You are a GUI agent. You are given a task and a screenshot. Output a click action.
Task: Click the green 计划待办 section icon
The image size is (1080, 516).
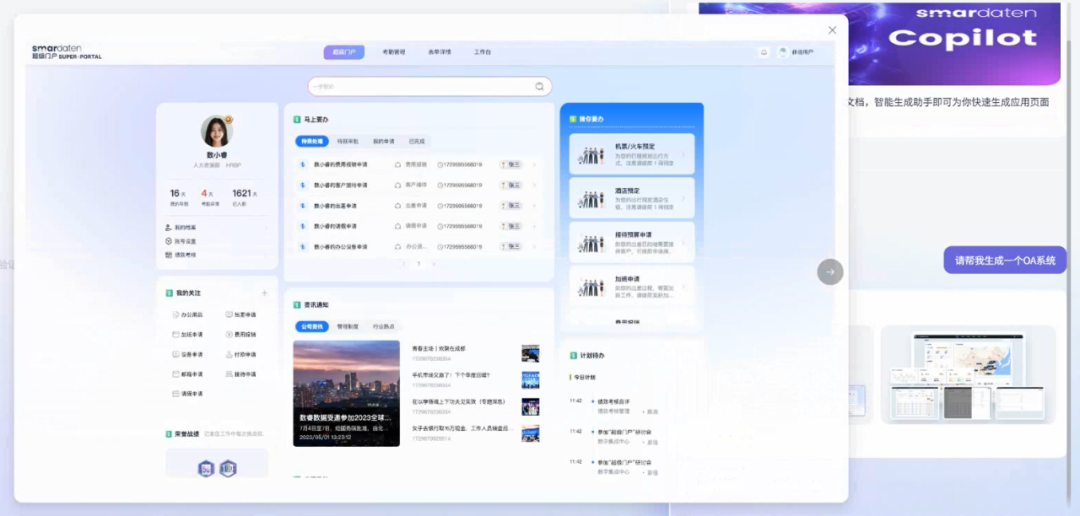pos(573,355)
